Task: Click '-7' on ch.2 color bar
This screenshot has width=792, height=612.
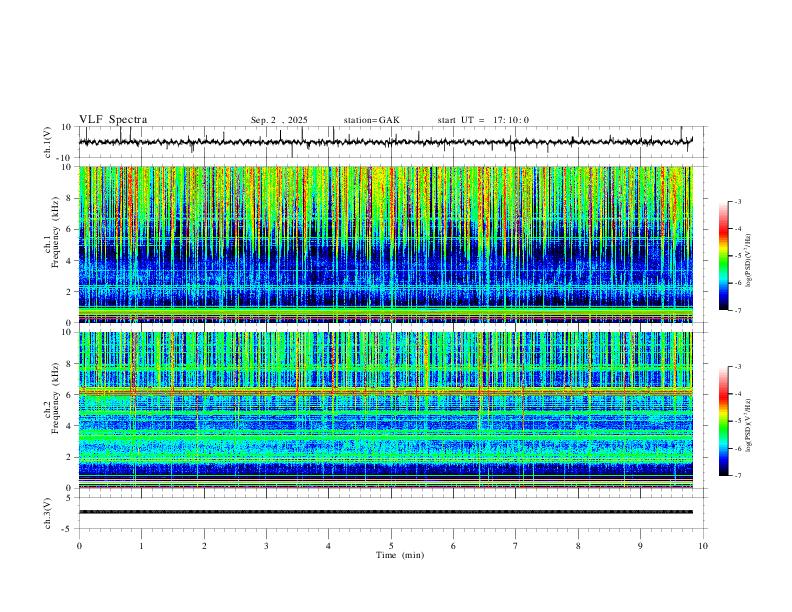Action: point(738,476)
